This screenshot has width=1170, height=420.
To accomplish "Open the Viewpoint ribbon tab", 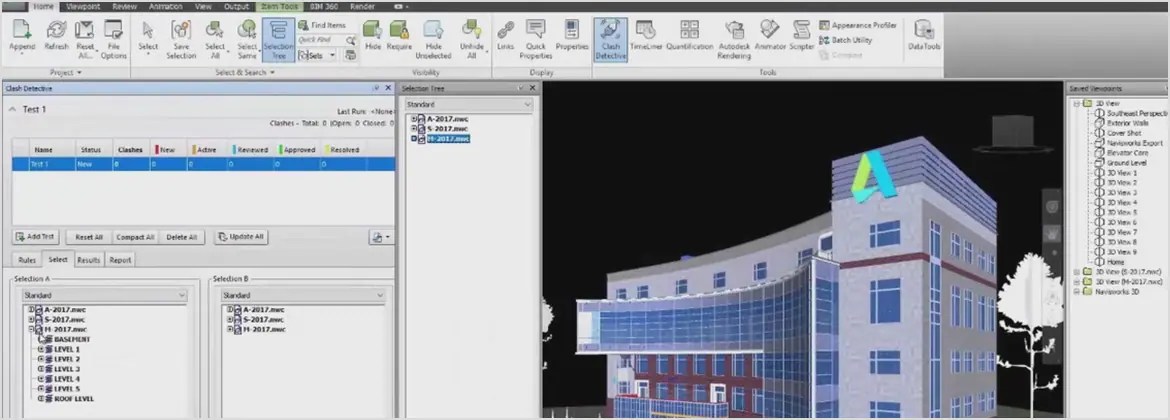I will (x=83, y=6).
